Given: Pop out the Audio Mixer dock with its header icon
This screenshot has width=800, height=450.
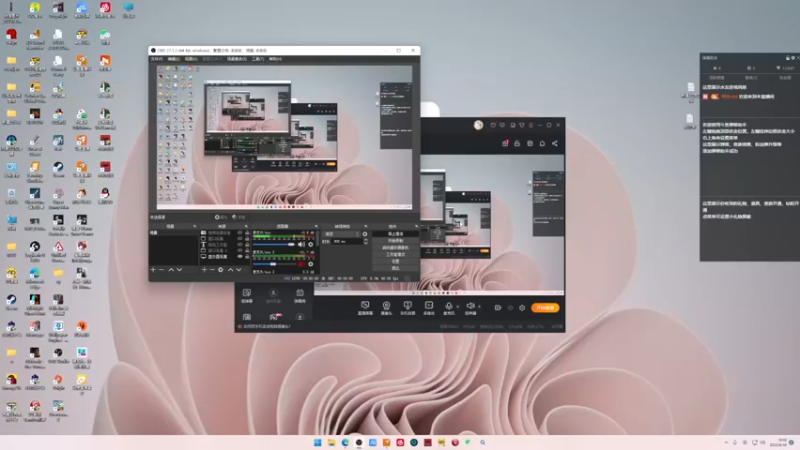Looking at the screenshot, I should [316, 226].
